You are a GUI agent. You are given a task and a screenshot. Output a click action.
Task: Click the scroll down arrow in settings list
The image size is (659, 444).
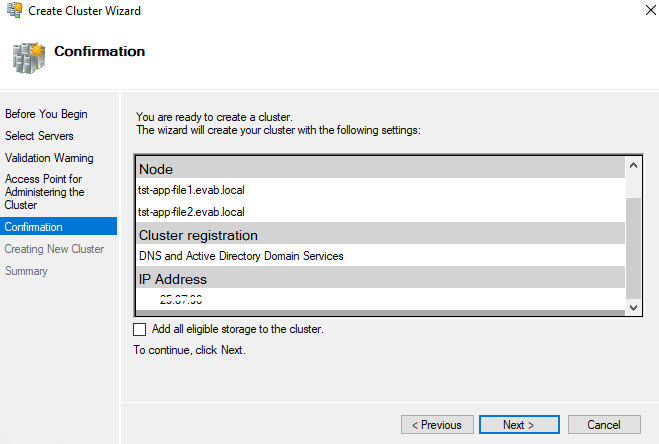pos(633,305)
